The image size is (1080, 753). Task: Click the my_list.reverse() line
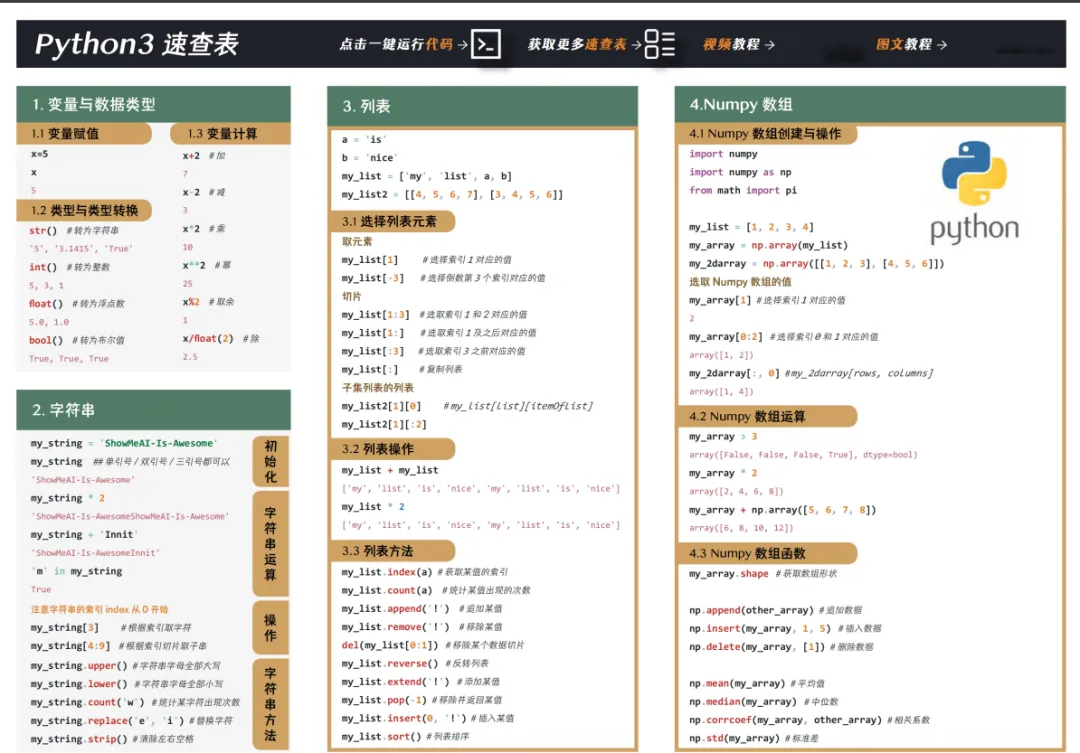415,663
